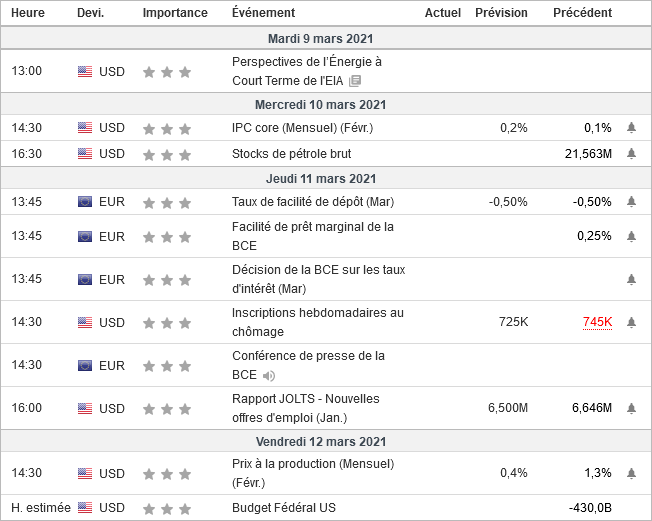The height and width of the screenshot is (521, 652).
Task: Click the Heure column header
Action: (x=27, y=13)
